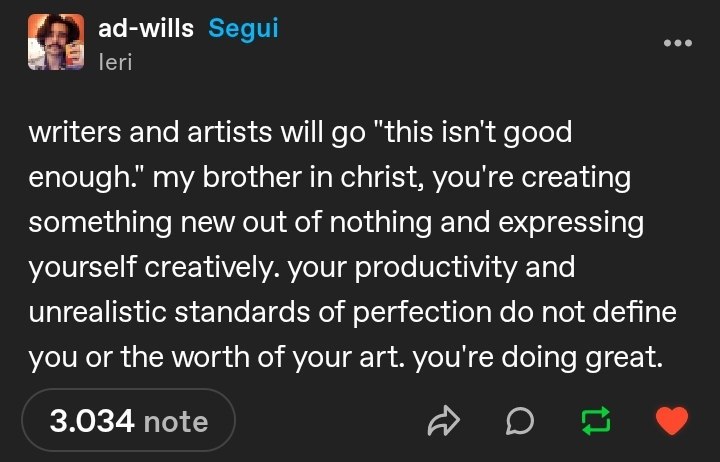Unlike the post by clicking the red heart
Screen dimensions: 720x462
click(x=672, y=421)
